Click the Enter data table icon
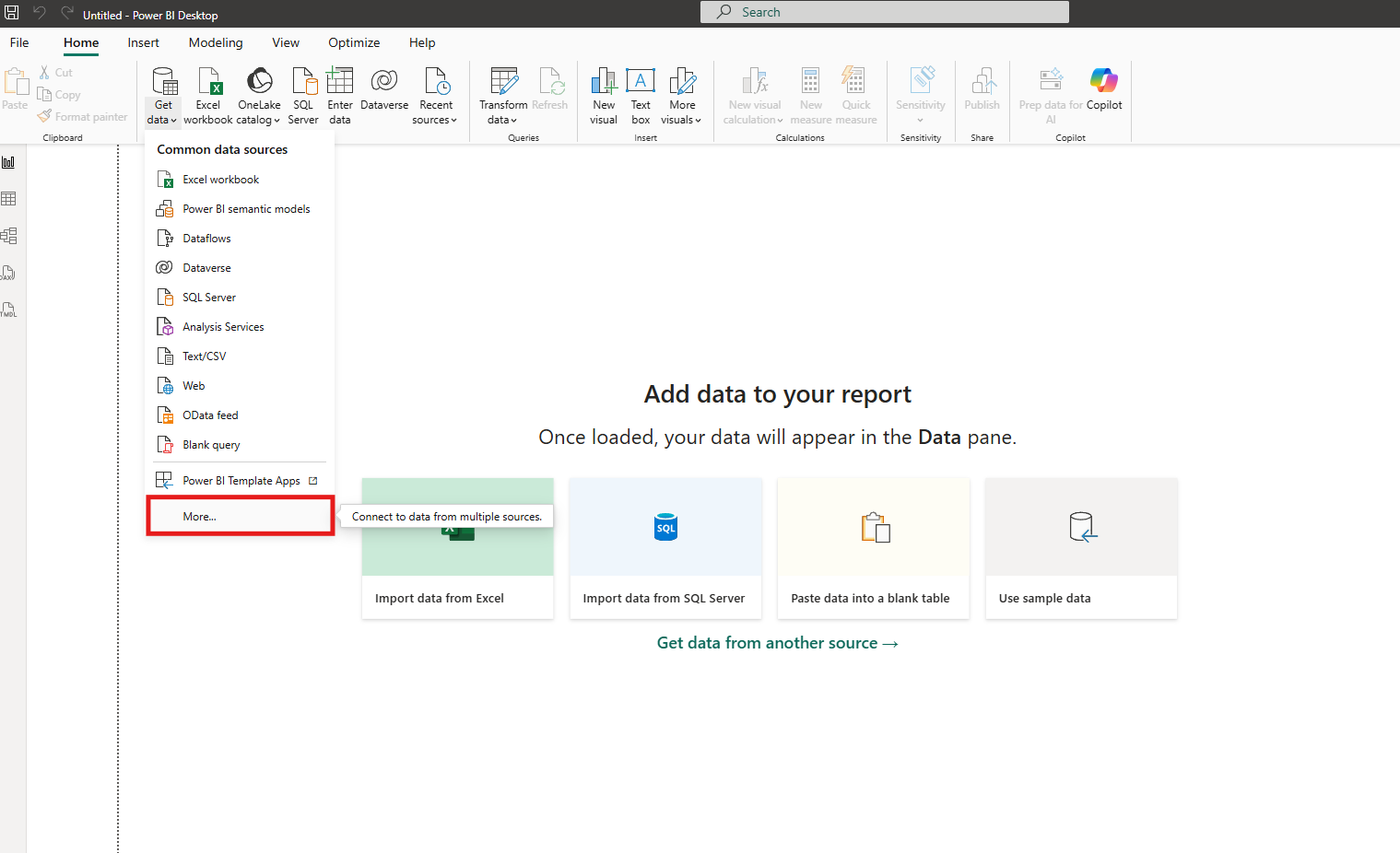Image resolution: width=1400 pixels, height=853 pixels. pyautogui.click(x=339, y=83)
